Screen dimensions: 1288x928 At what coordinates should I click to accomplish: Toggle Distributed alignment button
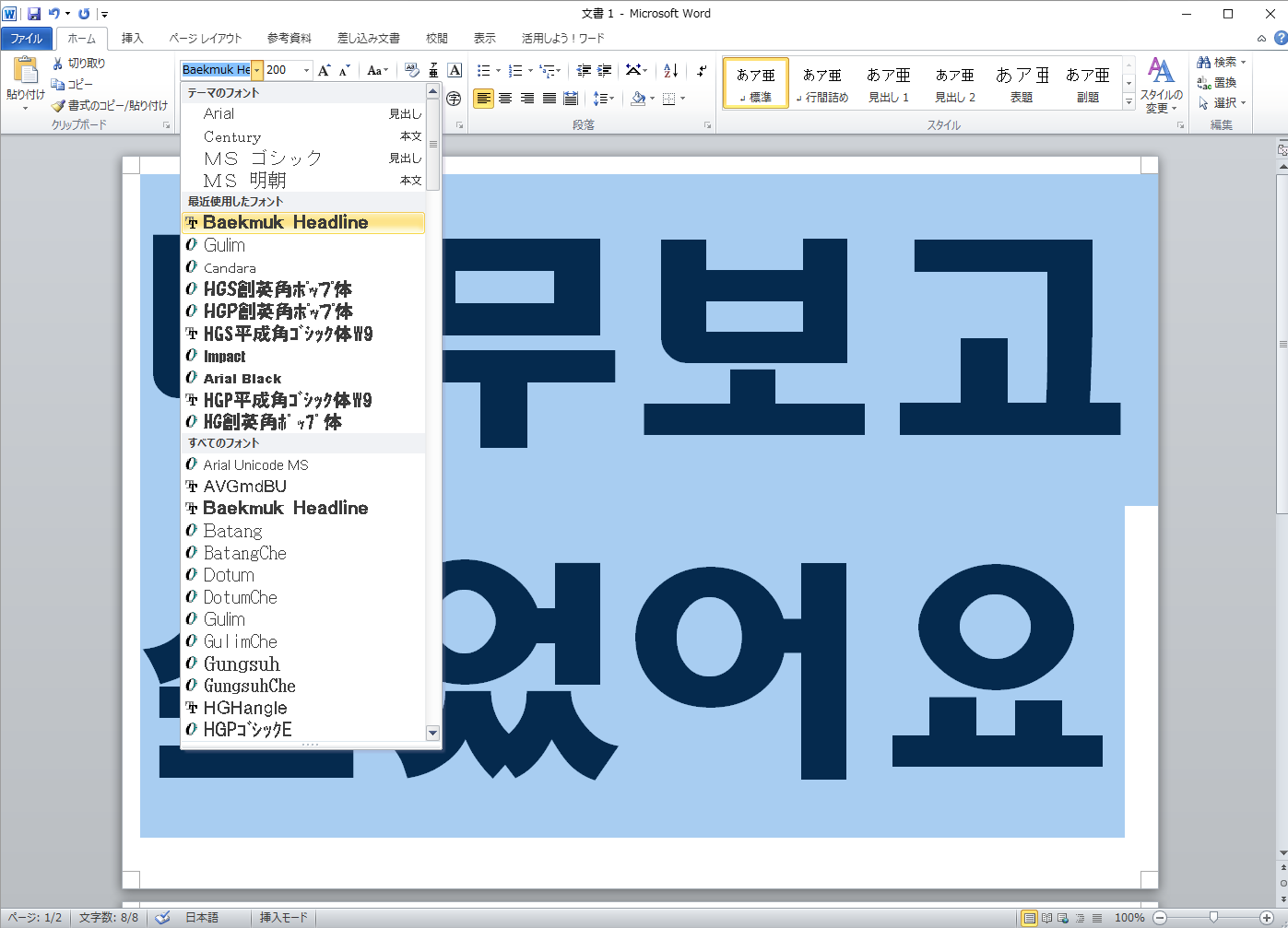572,99
